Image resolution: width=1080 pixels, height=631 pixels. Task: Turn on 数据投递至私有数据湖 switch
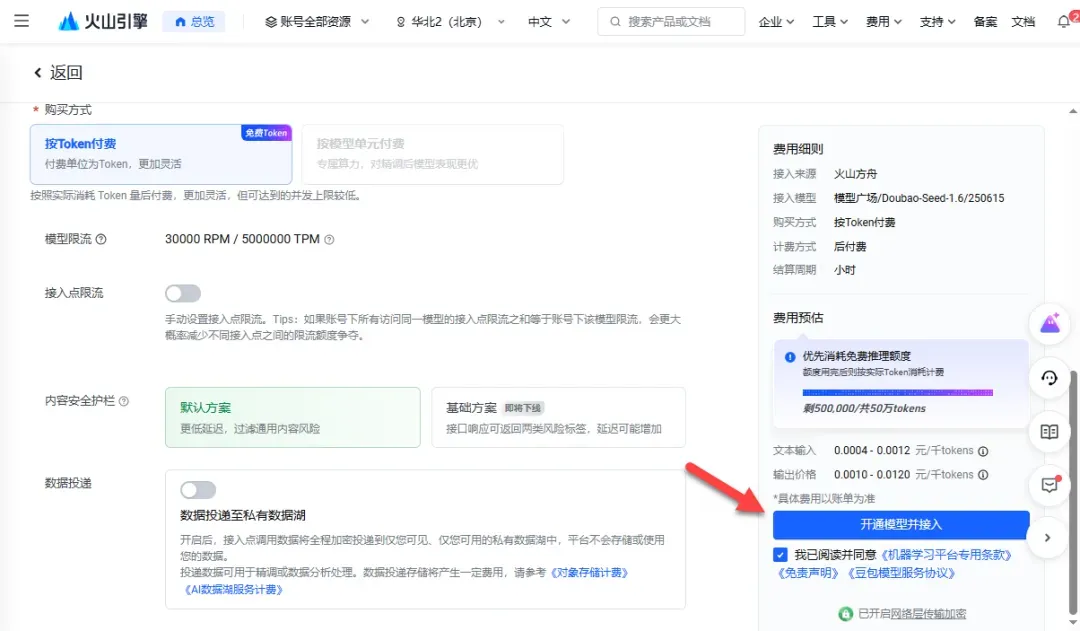click(198, 490)
